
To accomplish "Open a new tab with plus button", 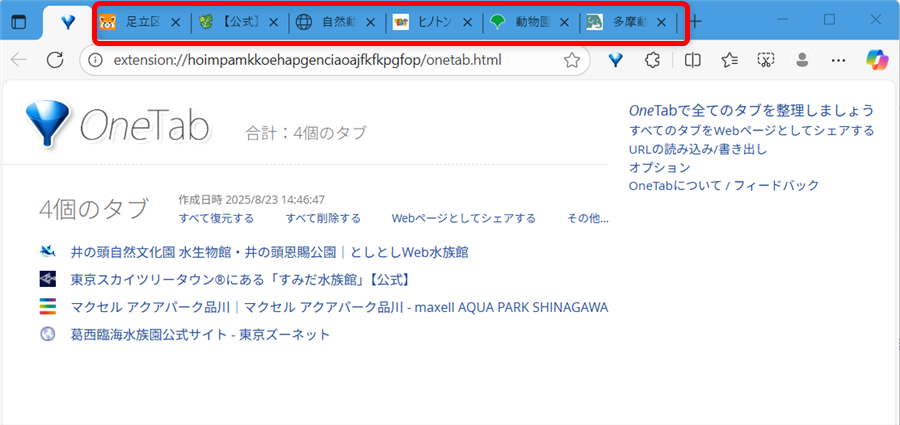I will pos(696,22).
